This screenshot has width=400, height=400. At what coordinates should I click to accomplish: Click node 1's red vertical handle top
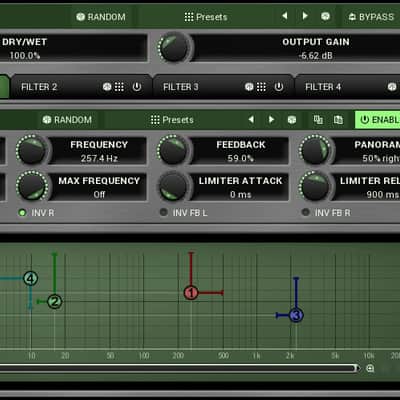pos(191,254)
